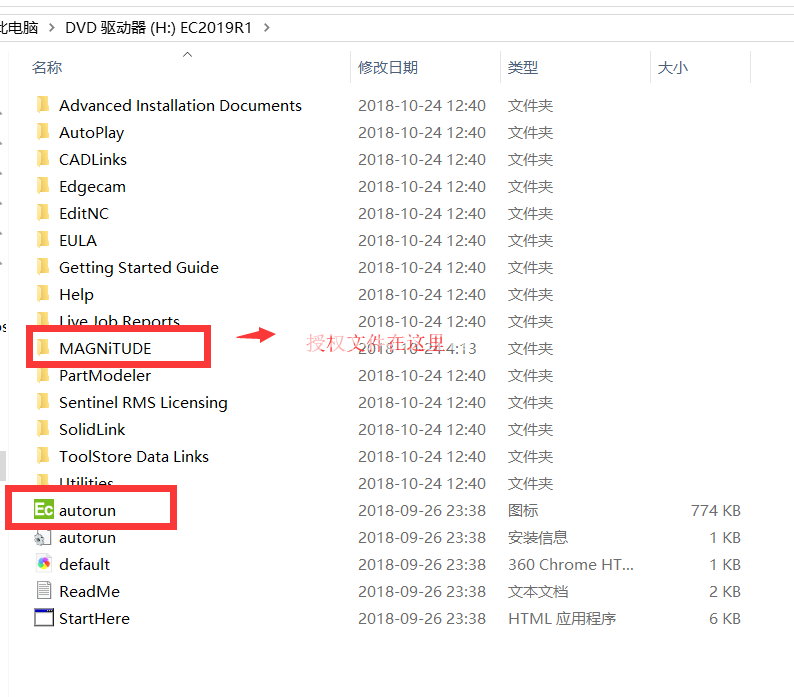Select the EditNC folder icon
Screen dimensions: 794x697
point(44,213)
